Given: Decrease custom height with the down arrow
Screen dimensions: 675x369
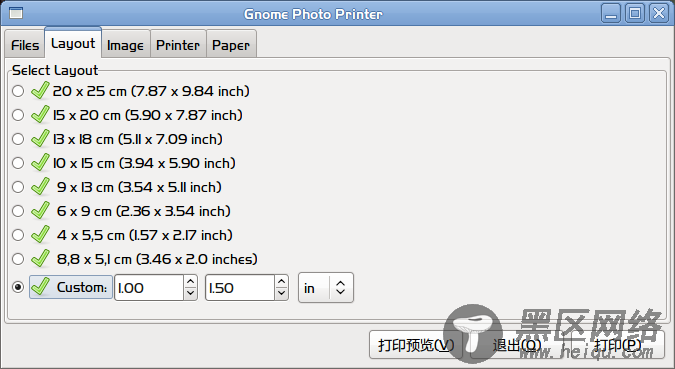Looking at the screenshot, I should [282, 293].
